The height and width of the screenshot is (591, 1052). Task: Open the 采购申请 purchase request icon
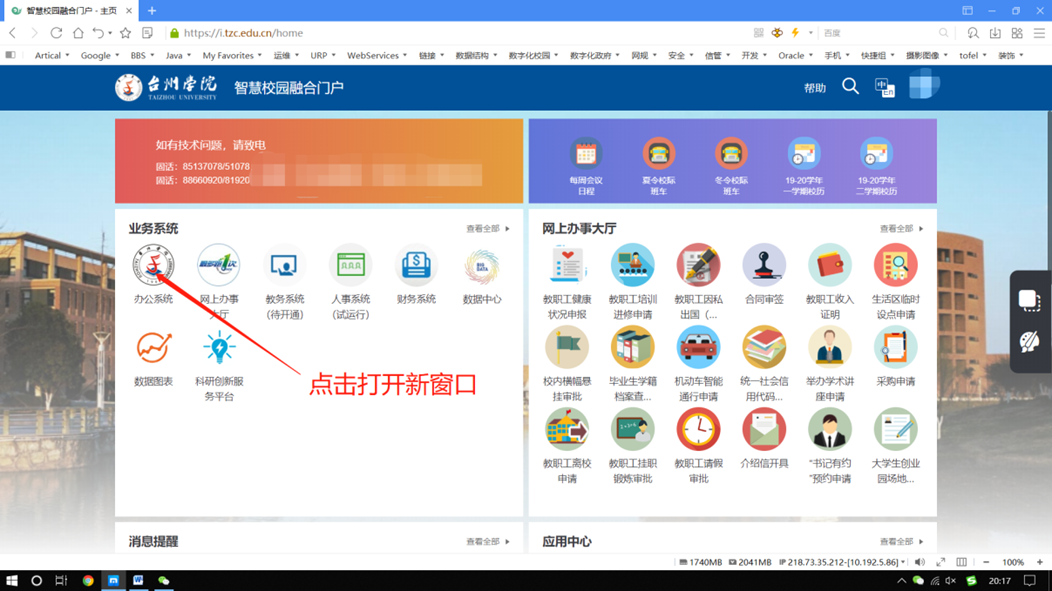click(895, 349)
